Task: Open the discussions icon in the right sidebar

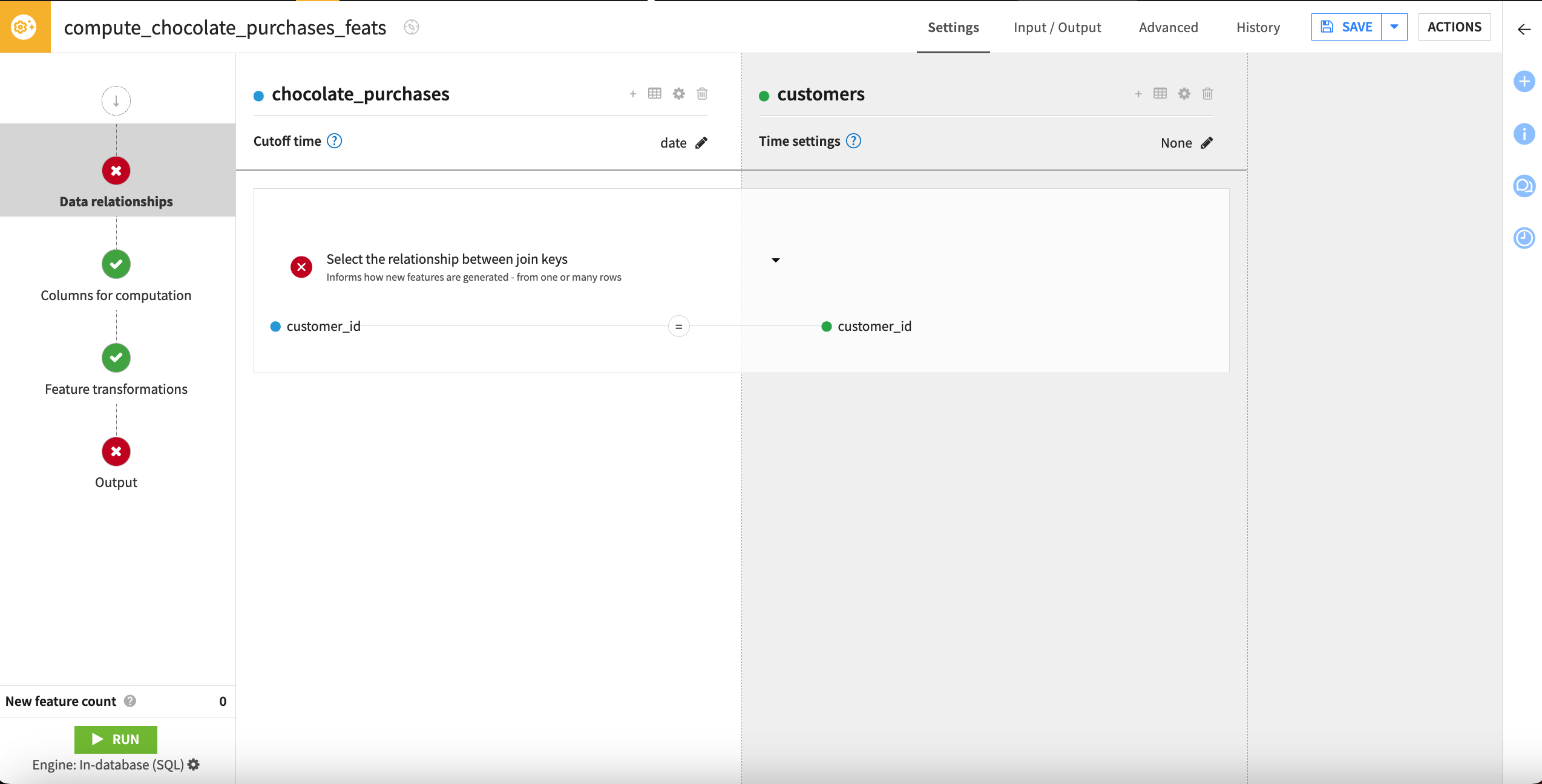Action: pos(1524,186)
